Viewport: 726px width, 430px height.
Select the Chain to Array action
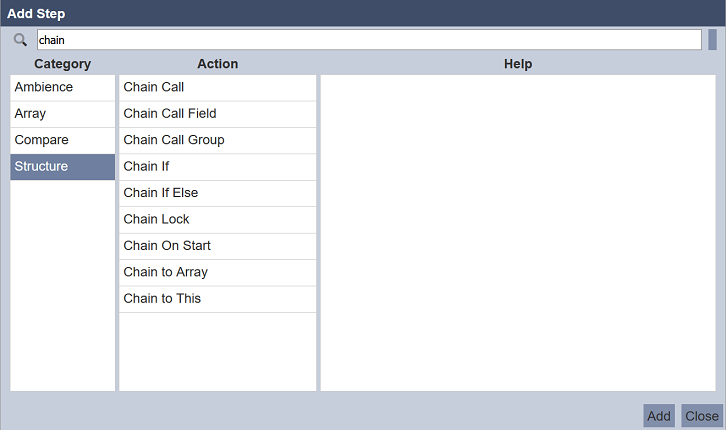tap(217, 272)
